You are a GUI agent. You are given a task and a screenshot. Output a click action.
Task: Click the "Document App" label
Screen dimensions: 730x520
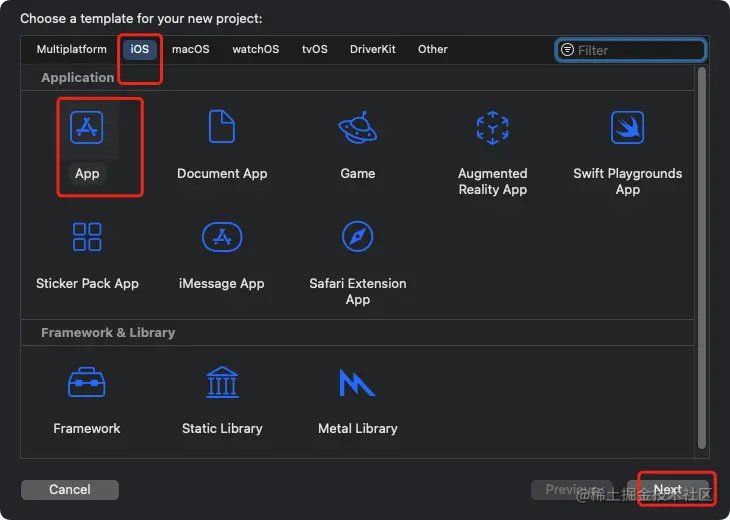point(222,174)
